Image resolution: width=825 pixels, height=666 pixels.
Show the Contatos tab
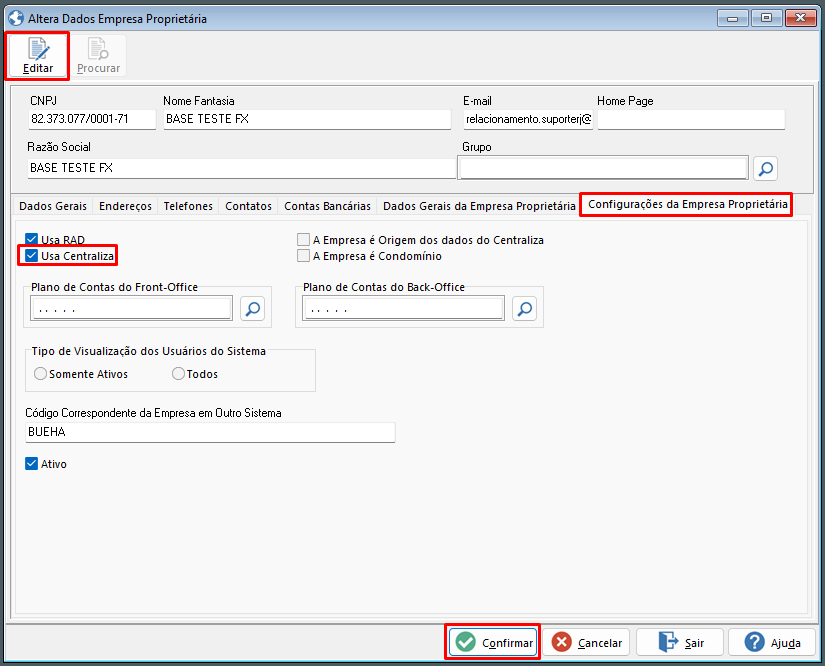(x=248, y=206)
